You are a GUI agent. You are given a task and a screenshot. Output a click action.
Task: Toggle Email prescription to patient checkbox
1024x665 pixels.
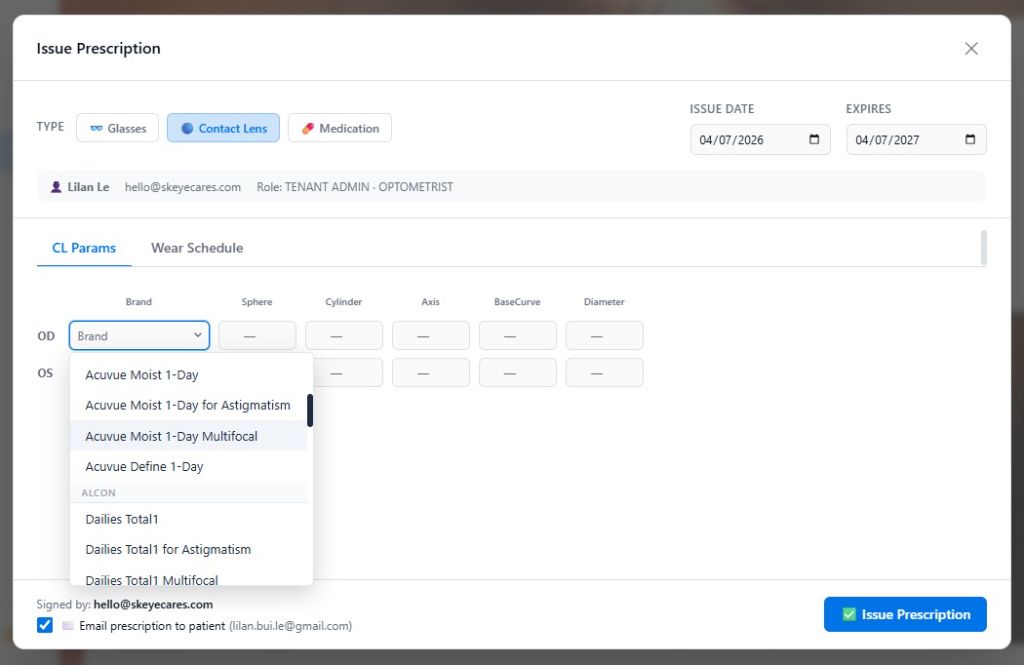coord(45,625)
